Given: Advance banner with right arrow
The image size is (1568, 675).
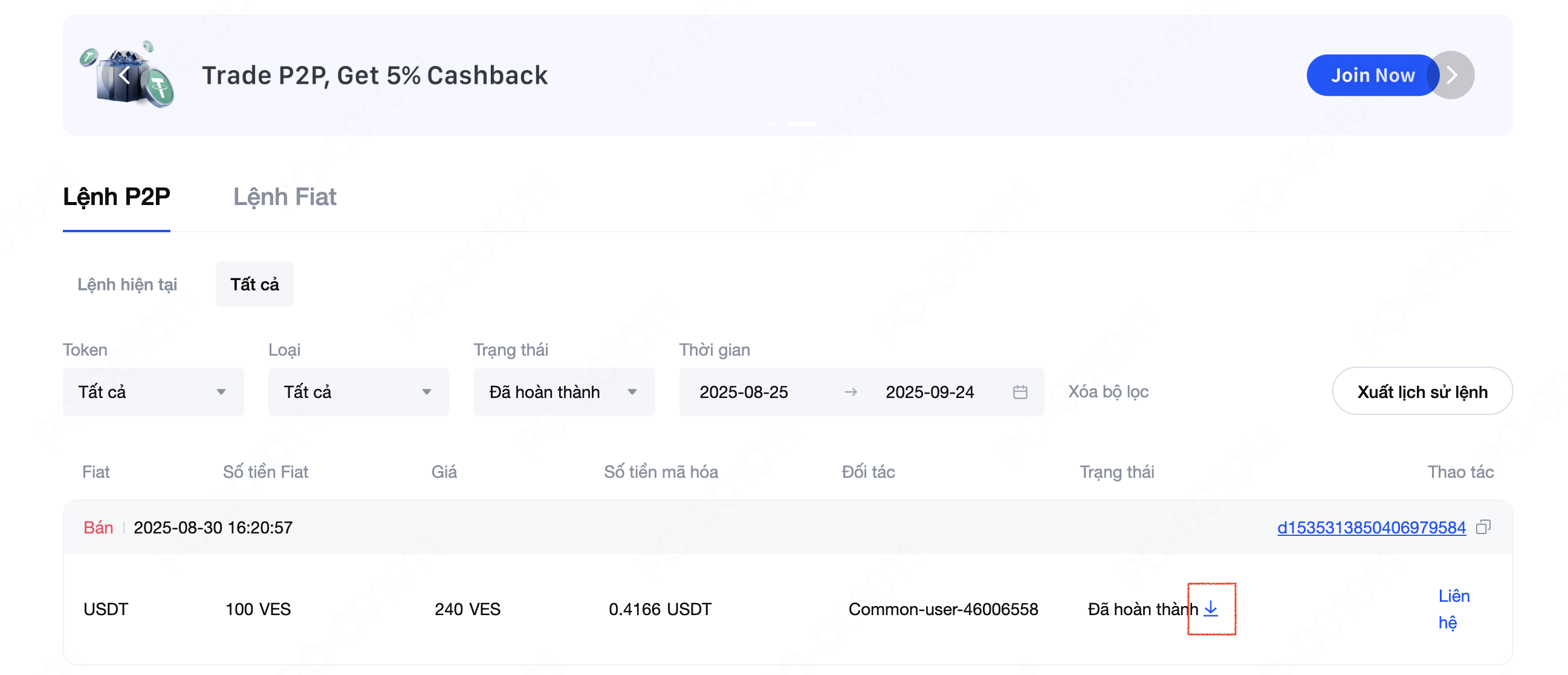Looking at the screenshot, I should click(x=1452, y=75).
